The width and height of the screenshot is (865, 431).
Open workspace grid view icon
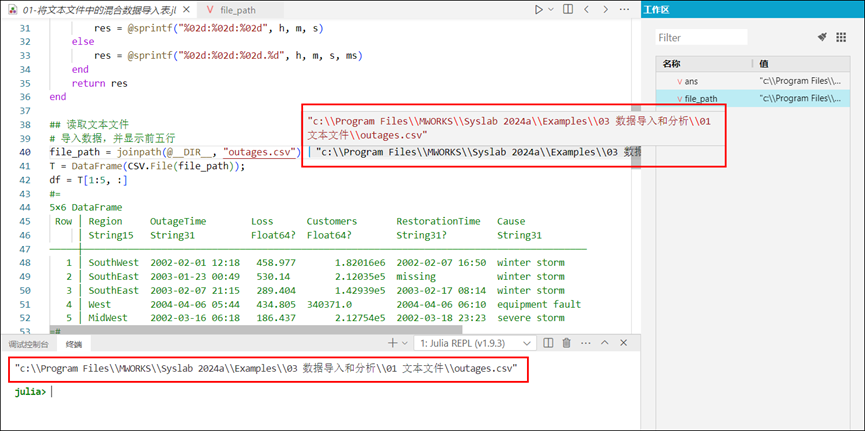click(x=841, y=37)
